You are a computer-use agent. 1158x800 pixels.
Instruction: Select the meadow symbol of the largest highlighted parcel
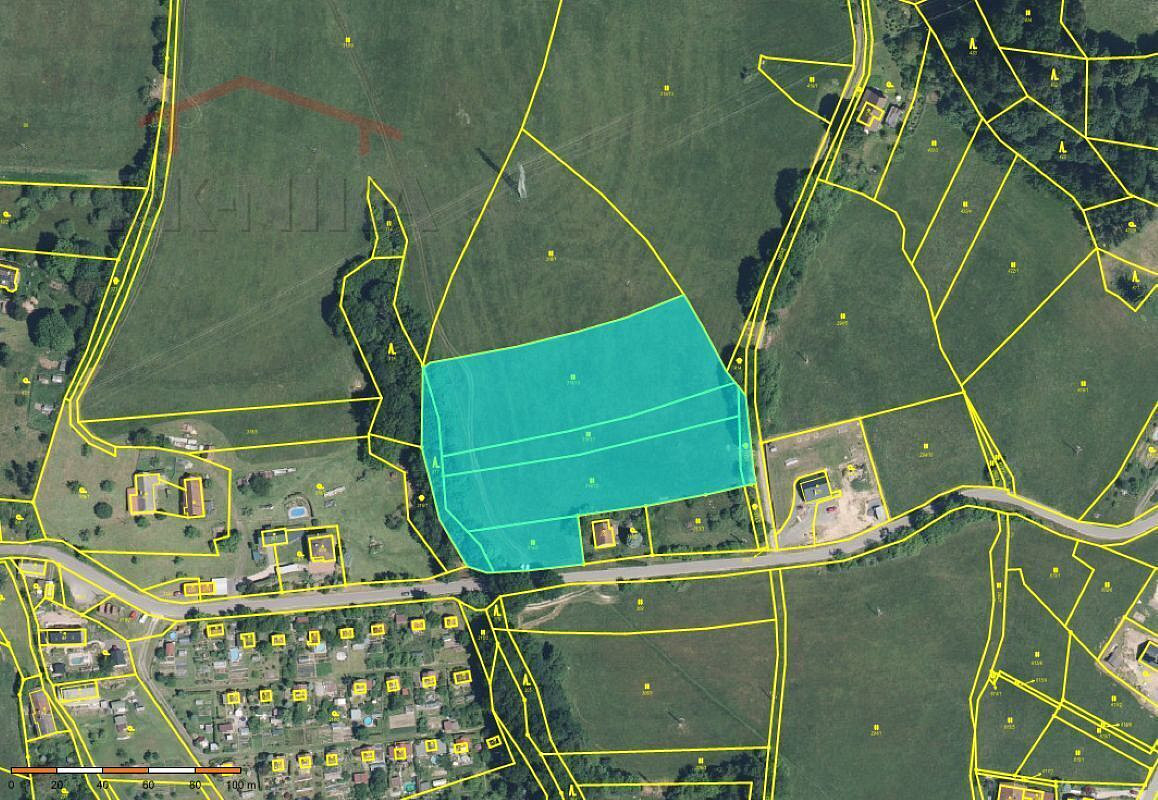[x=572, y=377]
